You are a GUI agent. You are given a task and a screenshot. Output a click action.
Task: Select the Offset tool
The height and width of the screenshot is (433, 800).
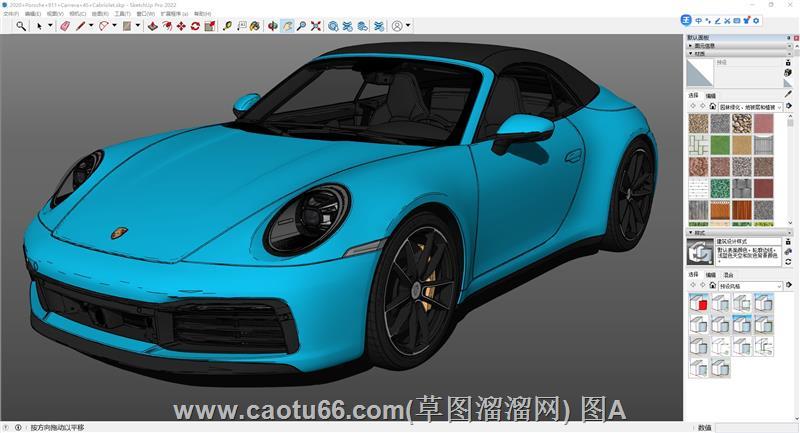click(x=167, y=26)
